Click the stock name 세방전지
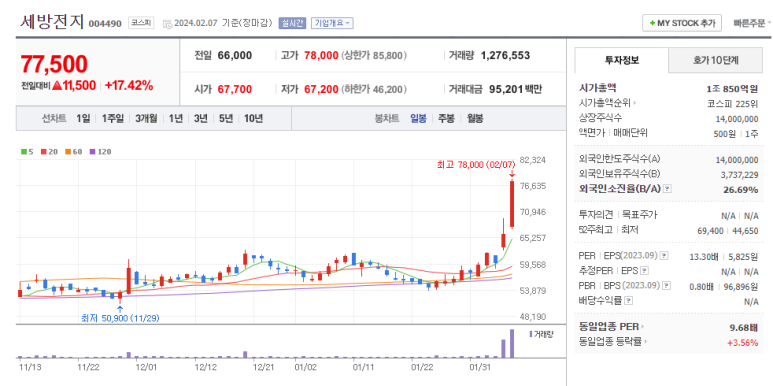Viewport: 773px width, 386px height. [52, 22]
